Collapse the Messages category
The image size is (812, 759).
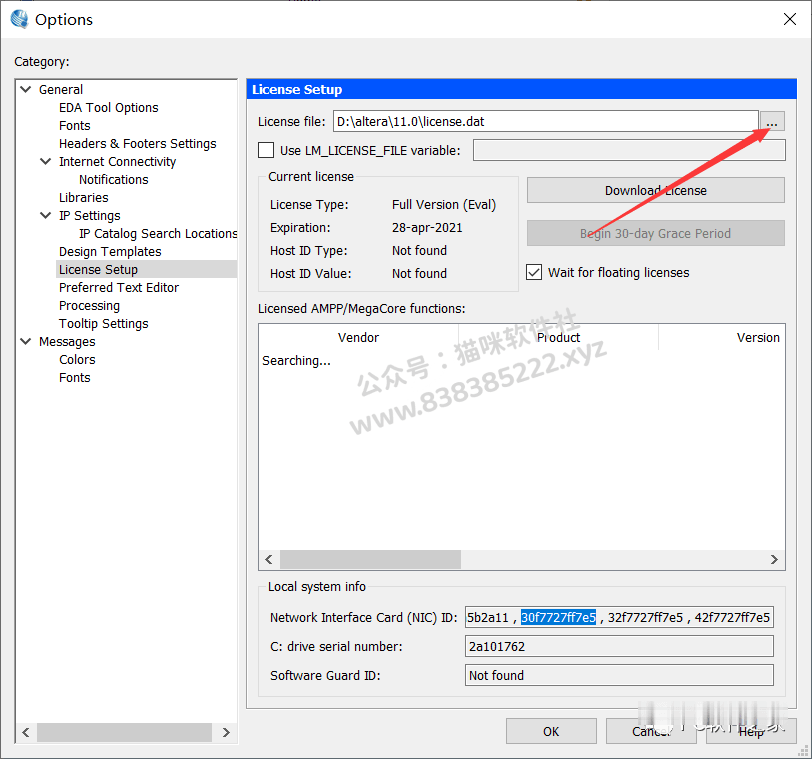pos(25,342)
